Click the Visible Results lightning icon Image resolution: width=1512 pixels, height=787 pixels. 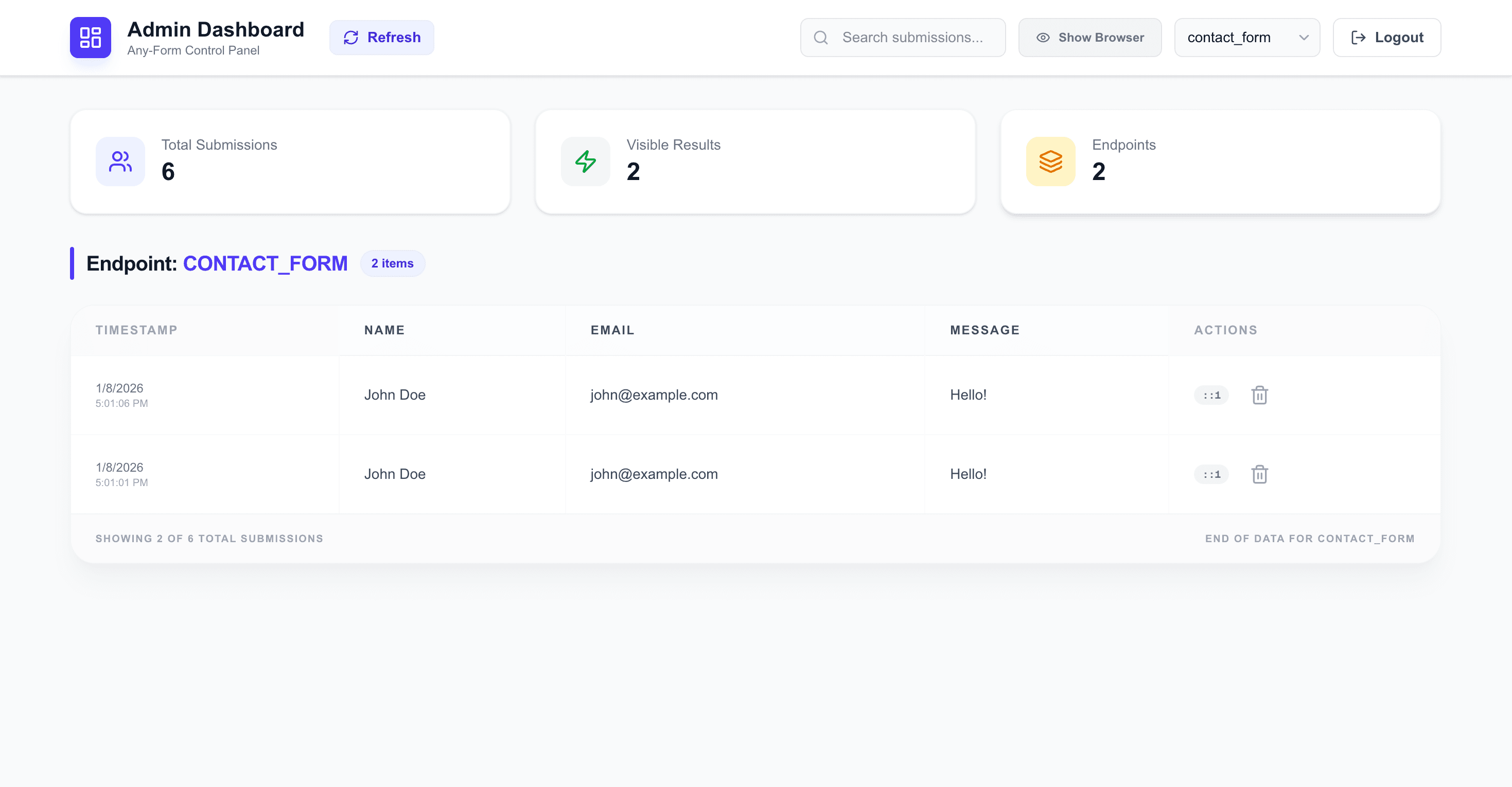[x=586, y=162]
